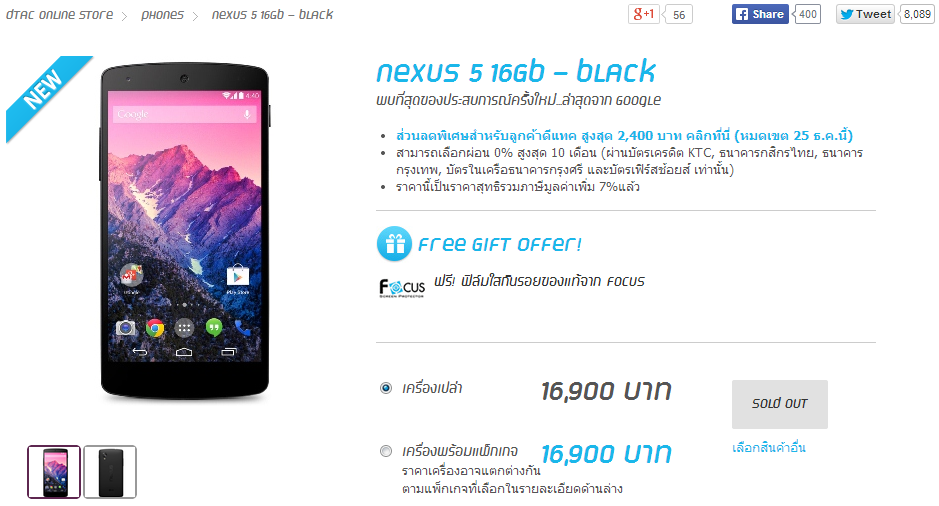View the tweet count 8,089
Image resolution: width=939 pixels, height=506 pixels.
point(917,14)
